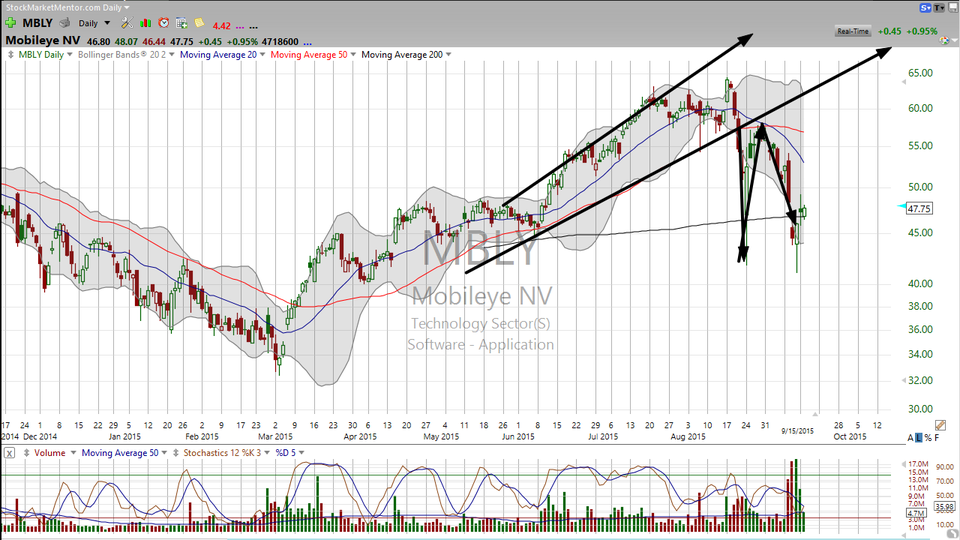Expand the Stochastics 12 %K 3 menu
The image size is (960, 540).
coord(267,453)
